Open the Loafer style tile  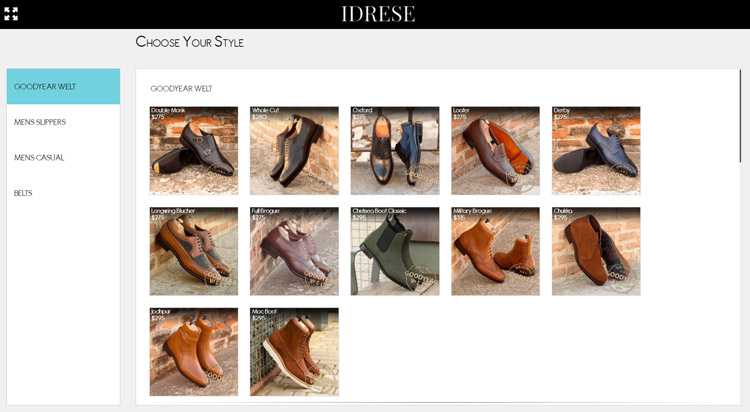[496, 151]
